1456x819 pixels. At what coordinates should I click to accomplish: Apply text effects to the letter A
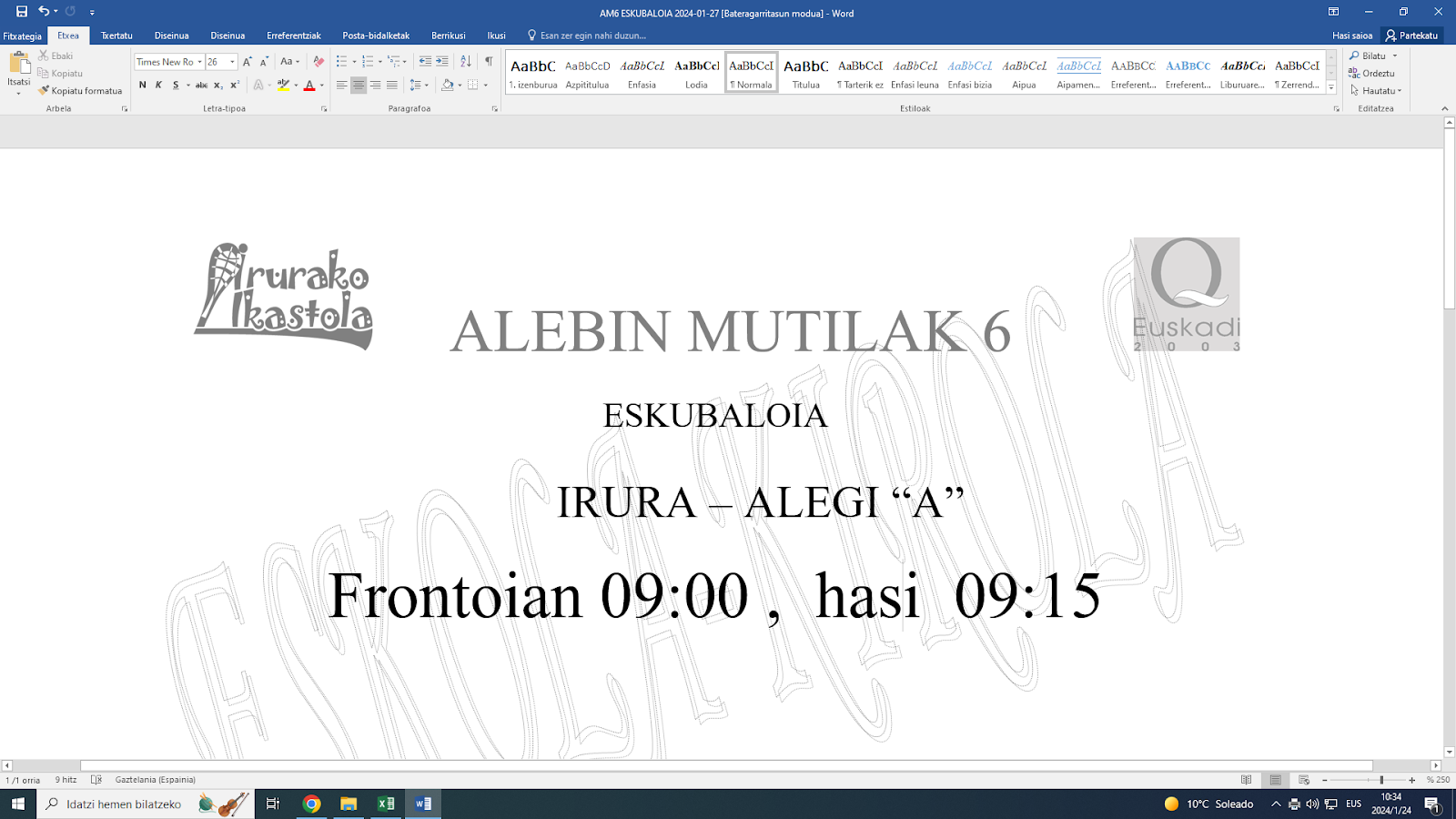pyautogui.click(x=258, y=86)
